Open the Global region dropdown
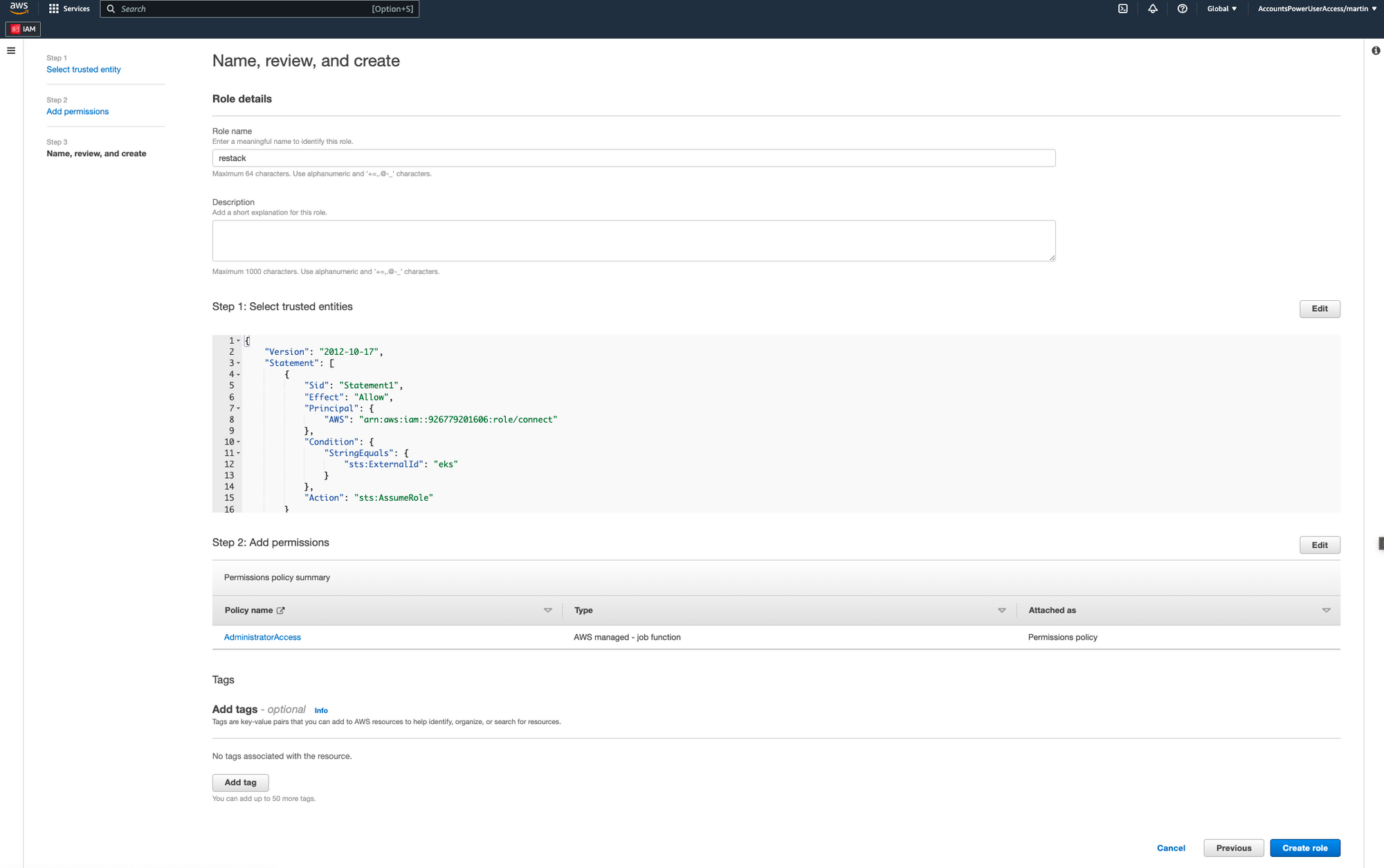 point(1222,8)
